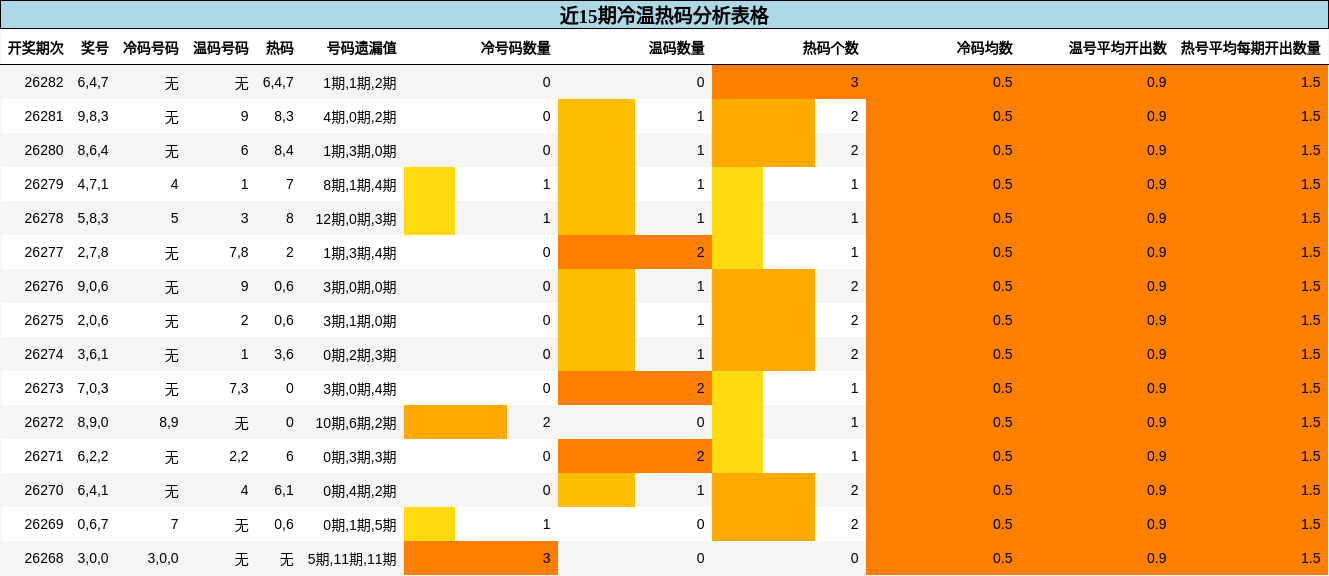Click the draw number 2,7,8
Image resolution: width=1329 pixels, height=576 pixels.
[93, 252]
